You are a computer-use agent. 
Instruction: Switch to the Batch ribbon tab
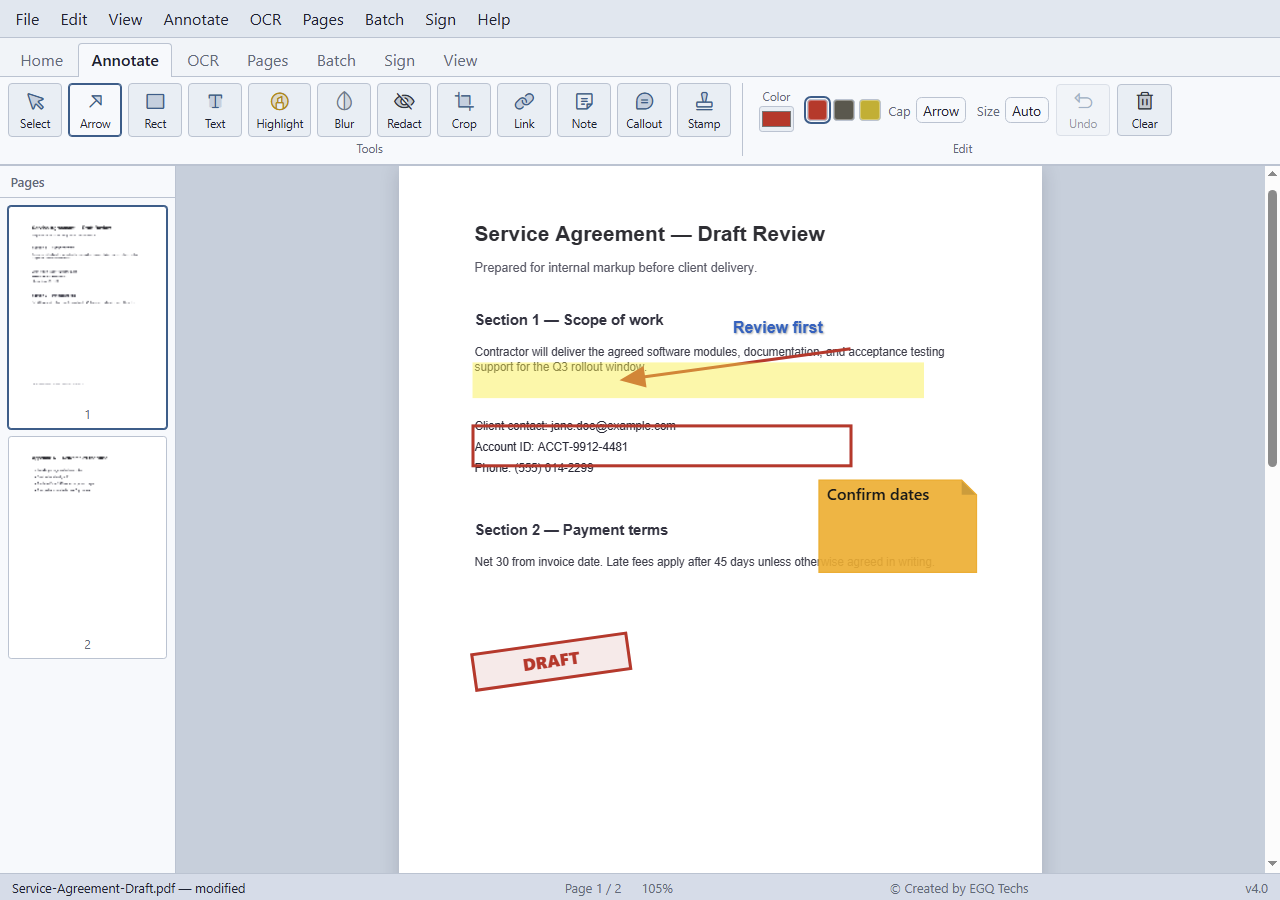pyautogui.click(x=337, y=60)
